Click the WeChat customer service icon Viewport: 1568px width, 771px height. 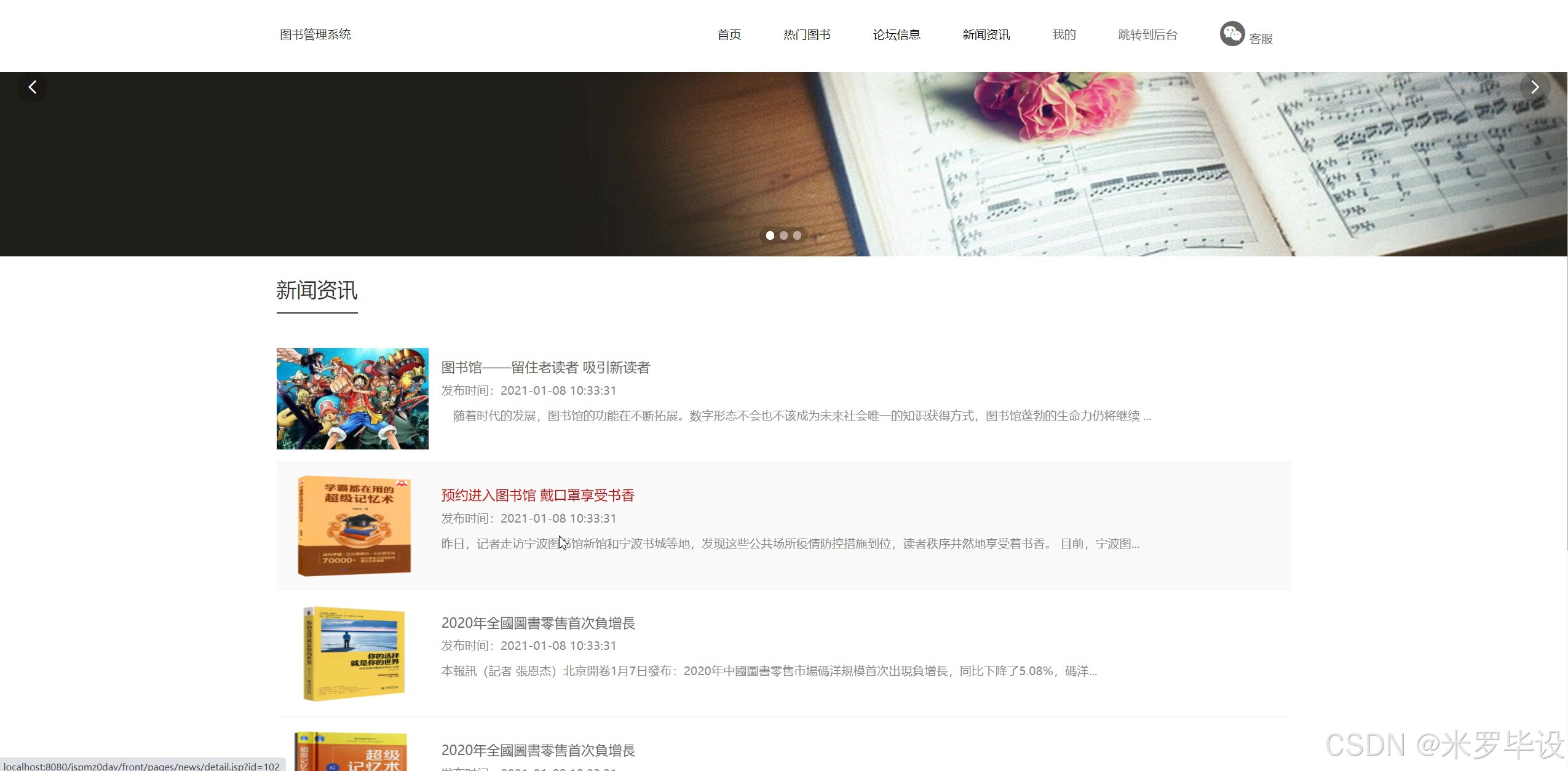tap(1232, 34)
